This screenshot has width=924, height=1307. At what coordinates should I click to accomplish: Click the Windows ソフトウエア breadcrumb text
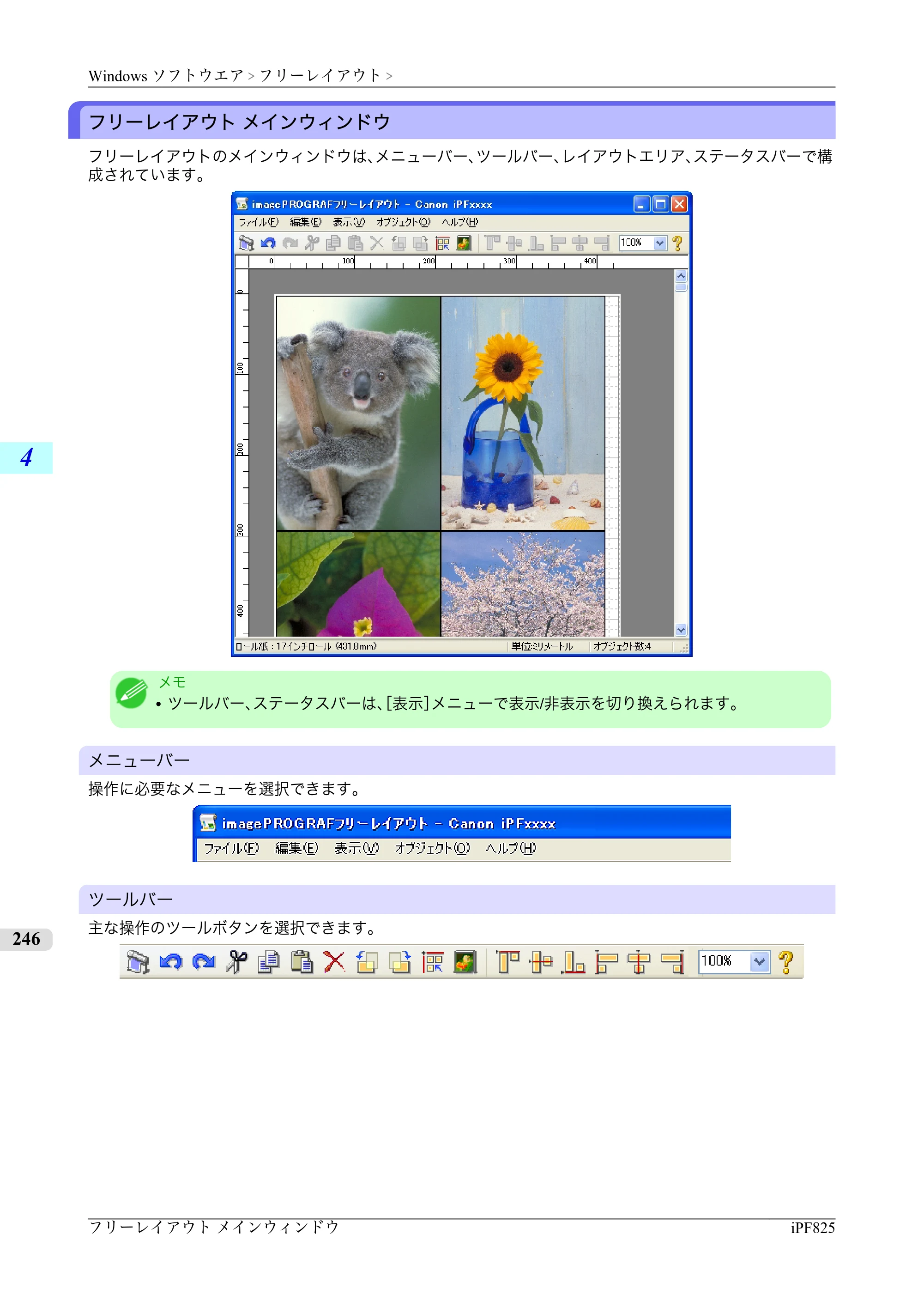click(x=166, y=76)
